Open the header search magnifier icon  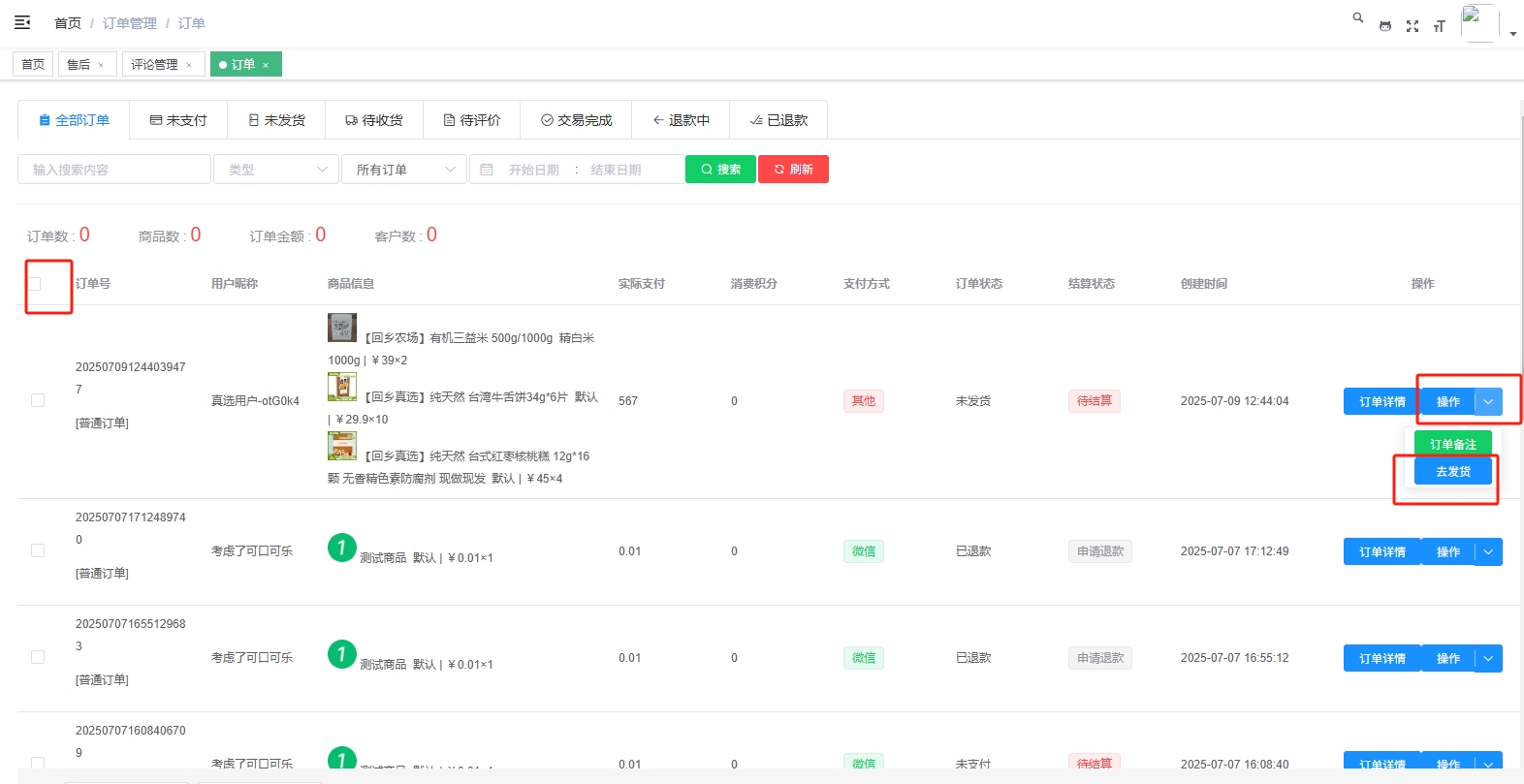(x=1358, y=17)
